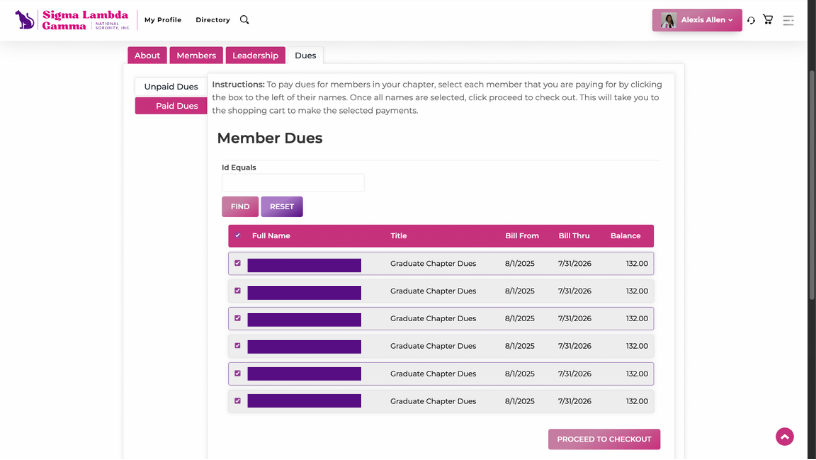Click the refresh sync icon in header
The height and width of the screenshot is (460, 816).
[751, 20]
